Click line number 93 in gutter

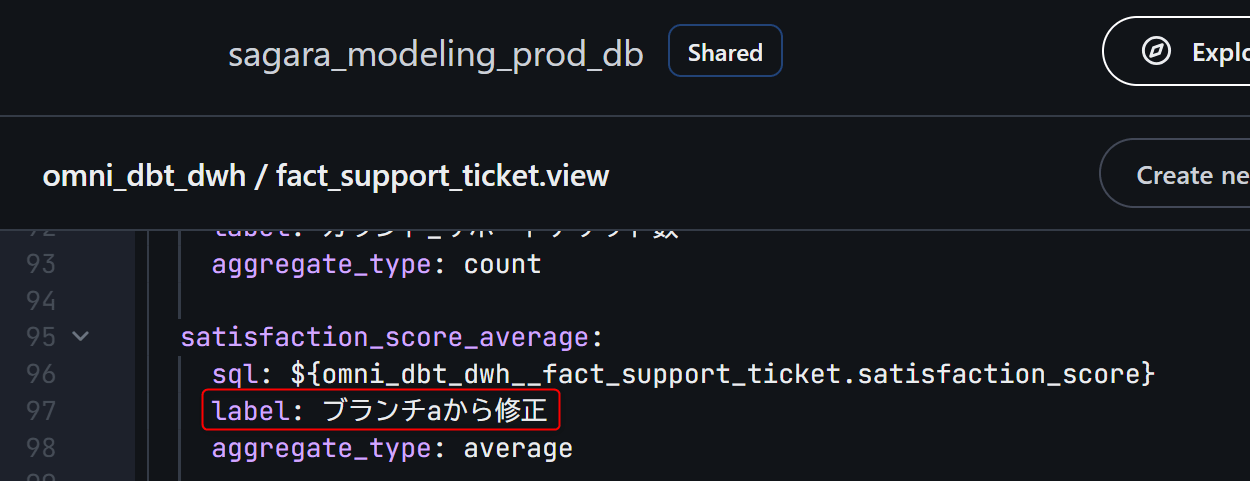(x=41, y=265)
